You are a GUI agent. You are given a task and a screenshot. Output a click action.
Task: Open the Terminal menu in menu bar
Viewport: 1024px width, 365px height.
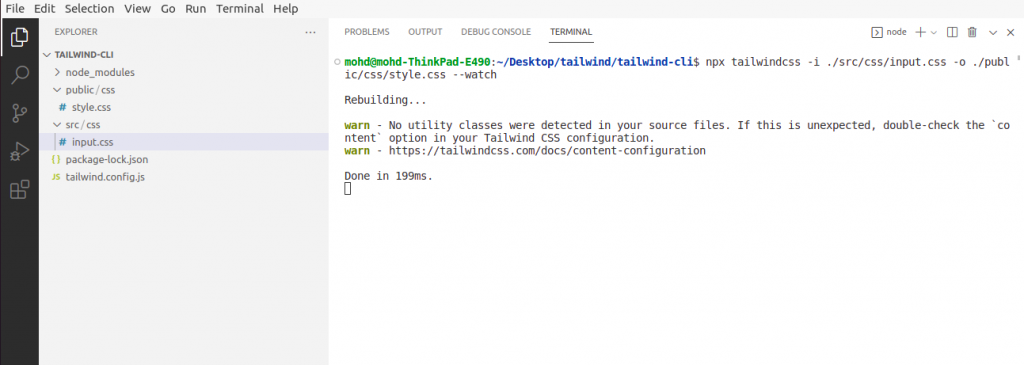240,8
